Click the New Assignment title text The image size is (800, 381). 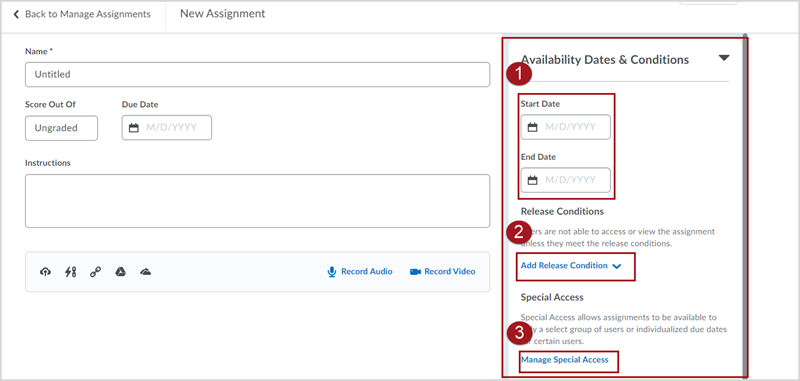[222, 14]
